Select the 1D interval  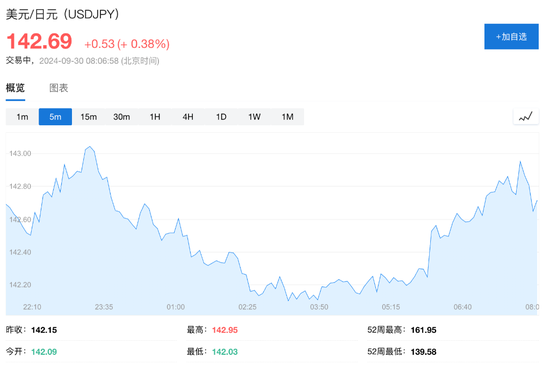coord(221,117)
